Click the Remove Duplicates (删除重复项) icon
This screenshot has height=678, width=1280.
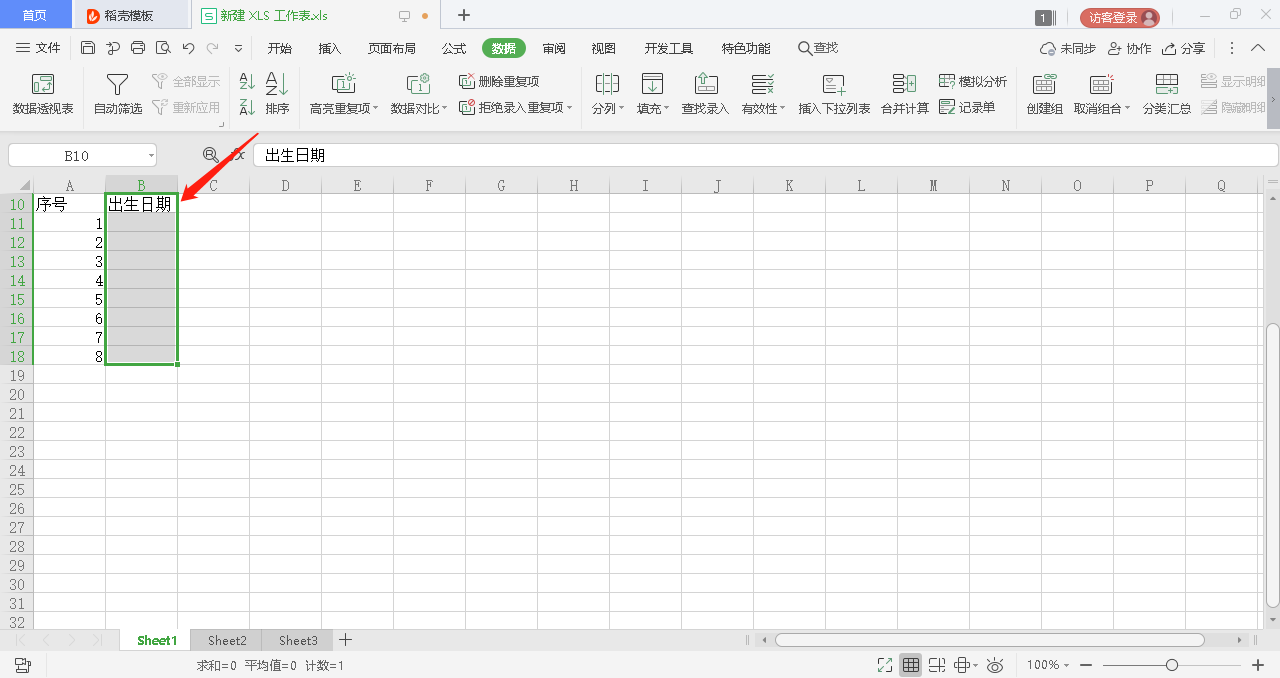click(x=467, y=81)
